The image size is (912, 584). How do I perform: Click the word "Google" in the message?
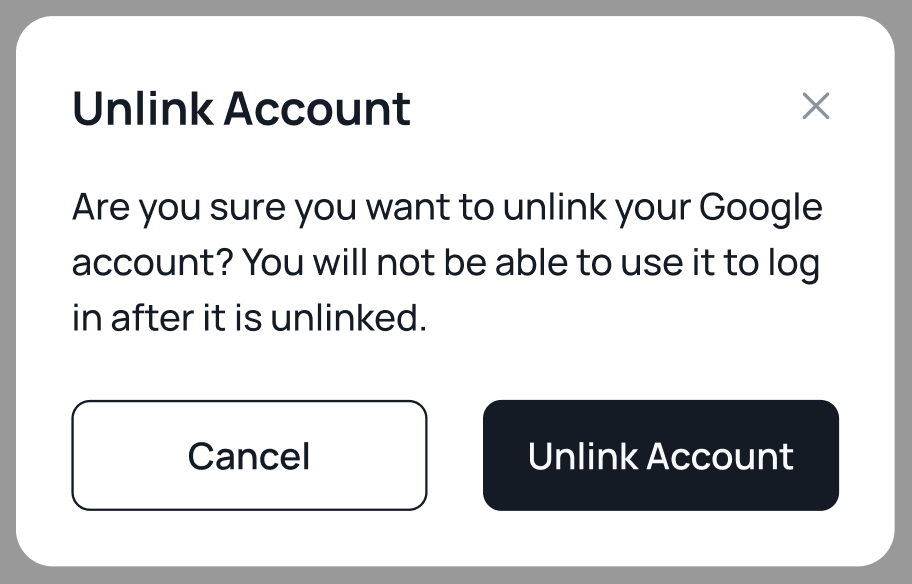[x=760, y=209]
